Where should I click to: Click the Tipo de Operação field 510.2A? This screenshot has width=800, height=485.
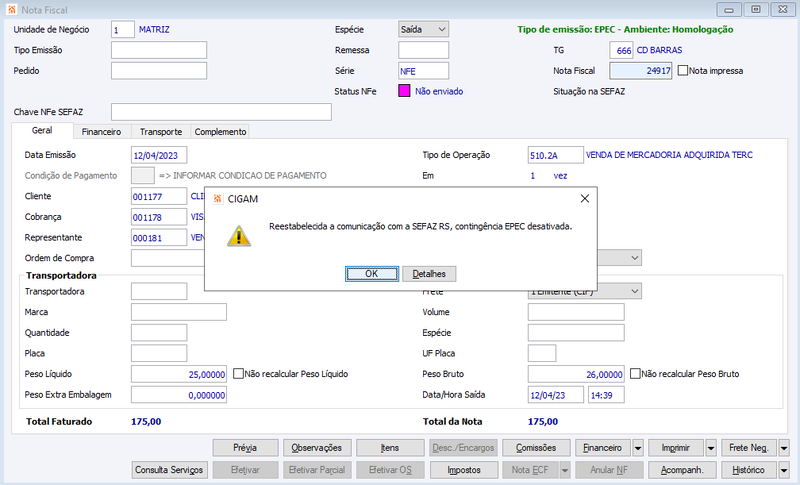pos(556,155)
